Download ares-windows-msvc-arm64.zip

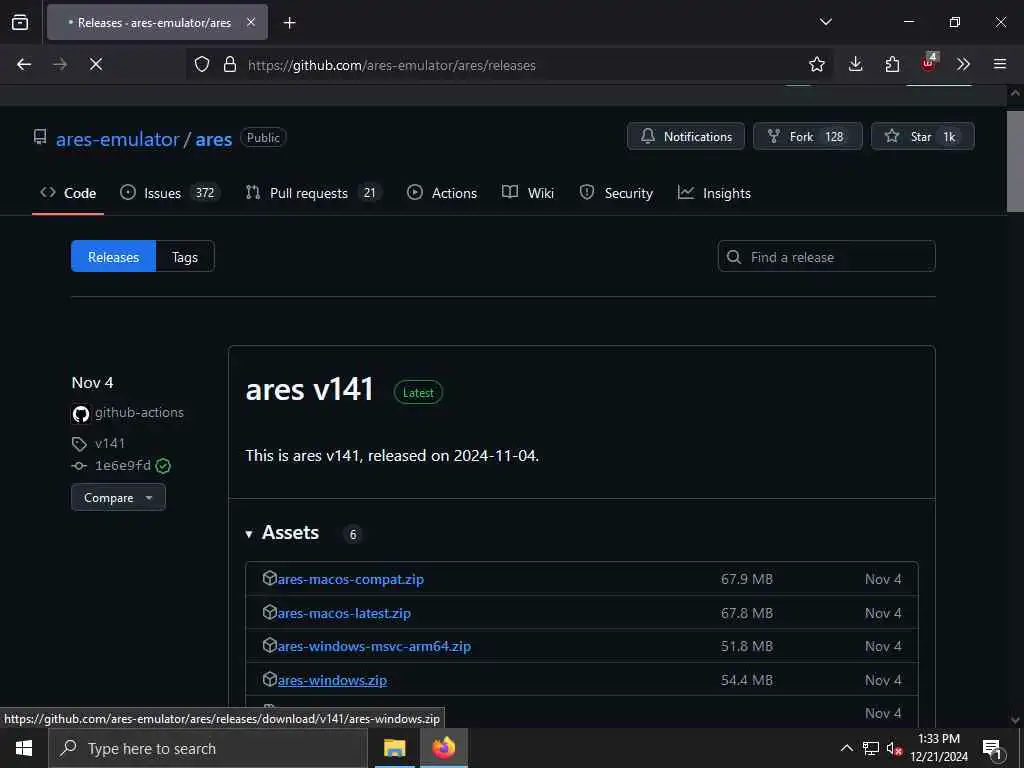(x=374, y=647)
